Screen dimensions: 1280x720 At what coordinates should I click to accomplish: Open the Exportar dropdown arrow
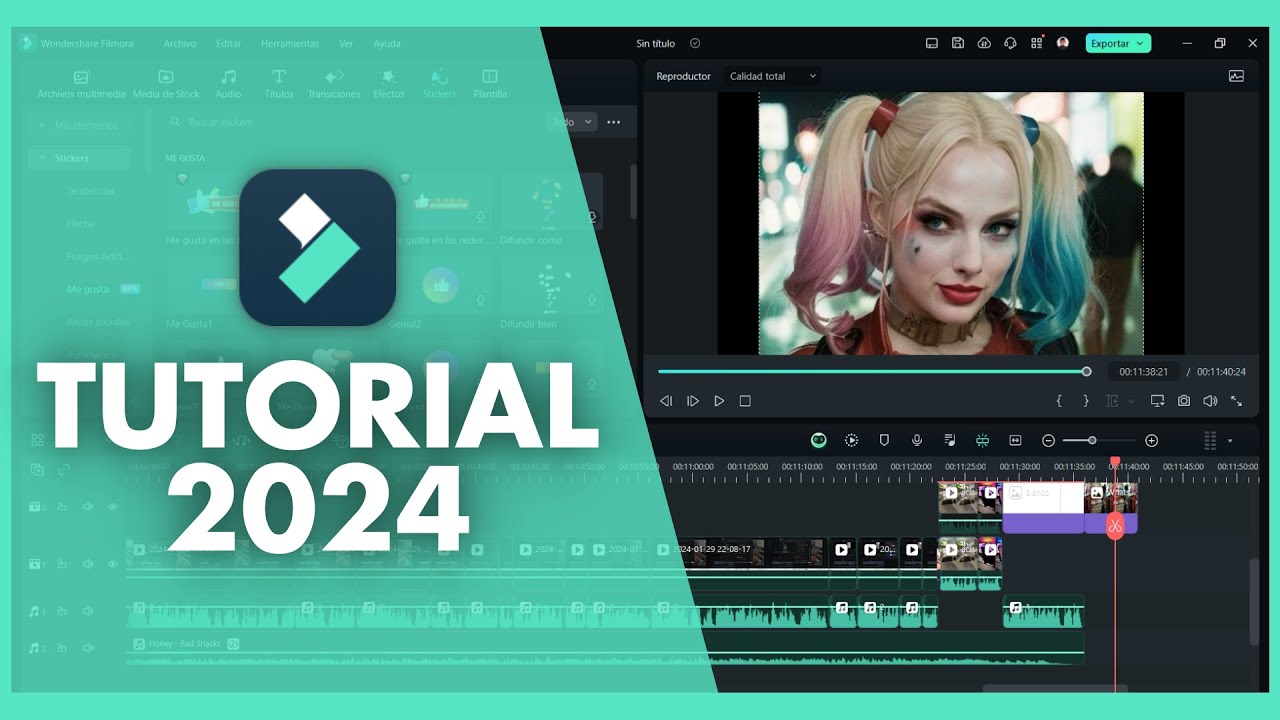(x=1140, y=43)
